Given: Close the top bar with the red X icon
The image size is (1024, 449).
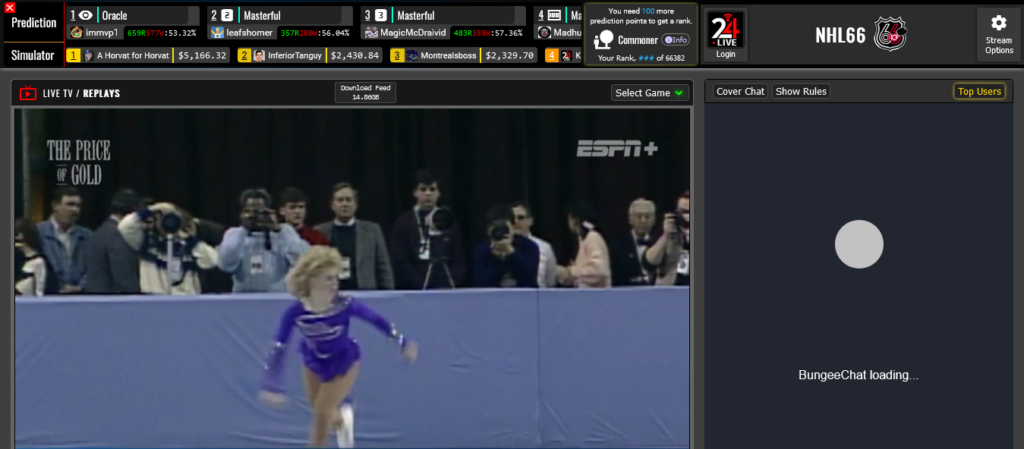Looking at the screenshot, I should click(10, 8).
